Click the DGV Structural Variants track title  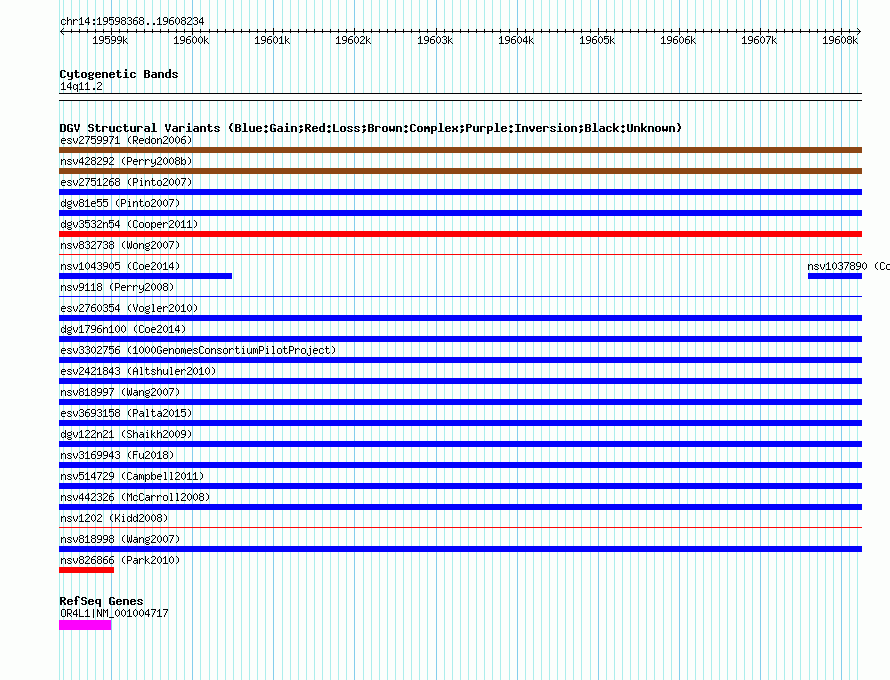tap(371, 128)
